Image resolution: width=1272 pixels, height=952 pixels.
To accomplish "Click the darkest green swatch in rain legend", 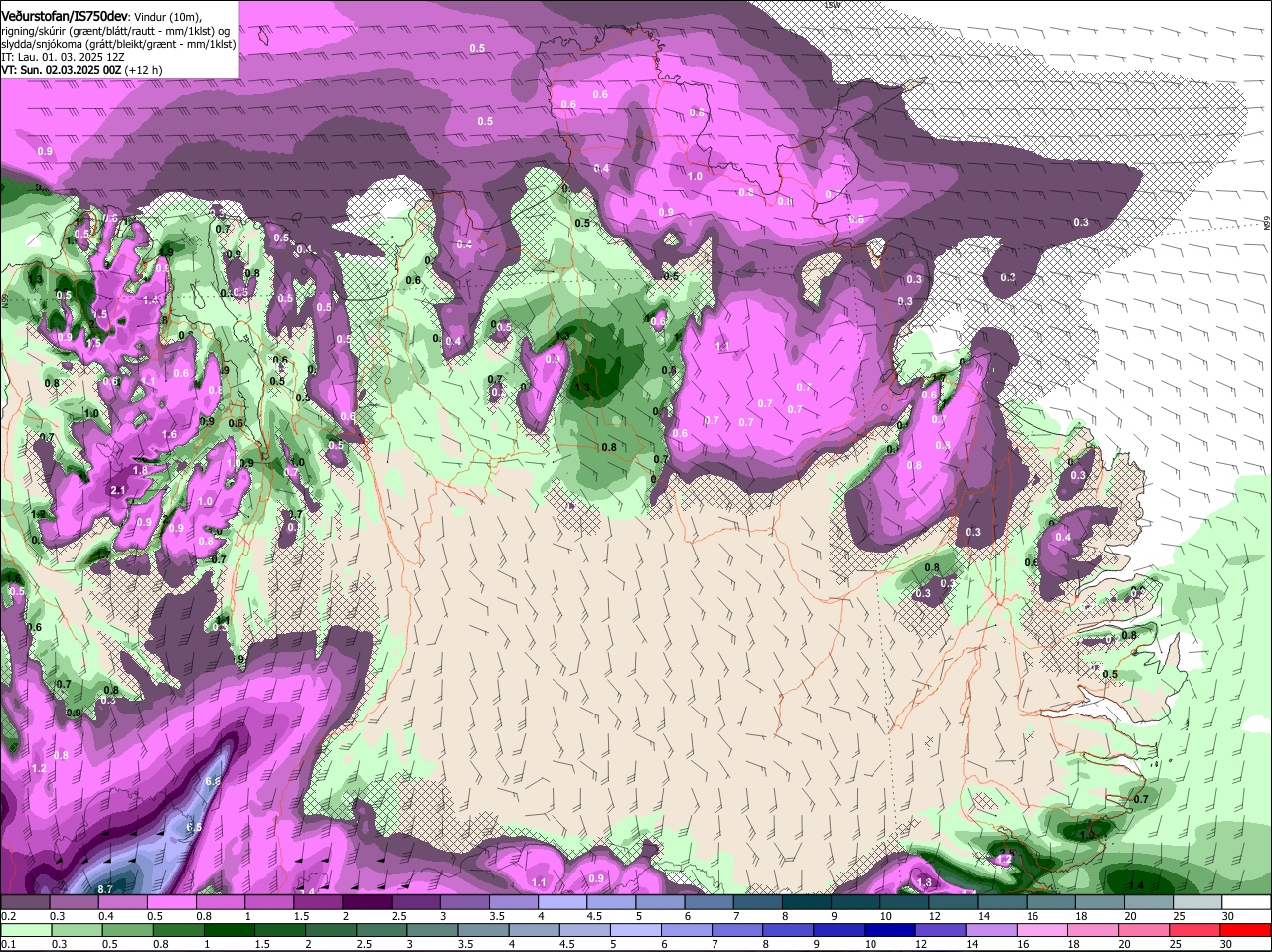I will [x=228, y=928].
